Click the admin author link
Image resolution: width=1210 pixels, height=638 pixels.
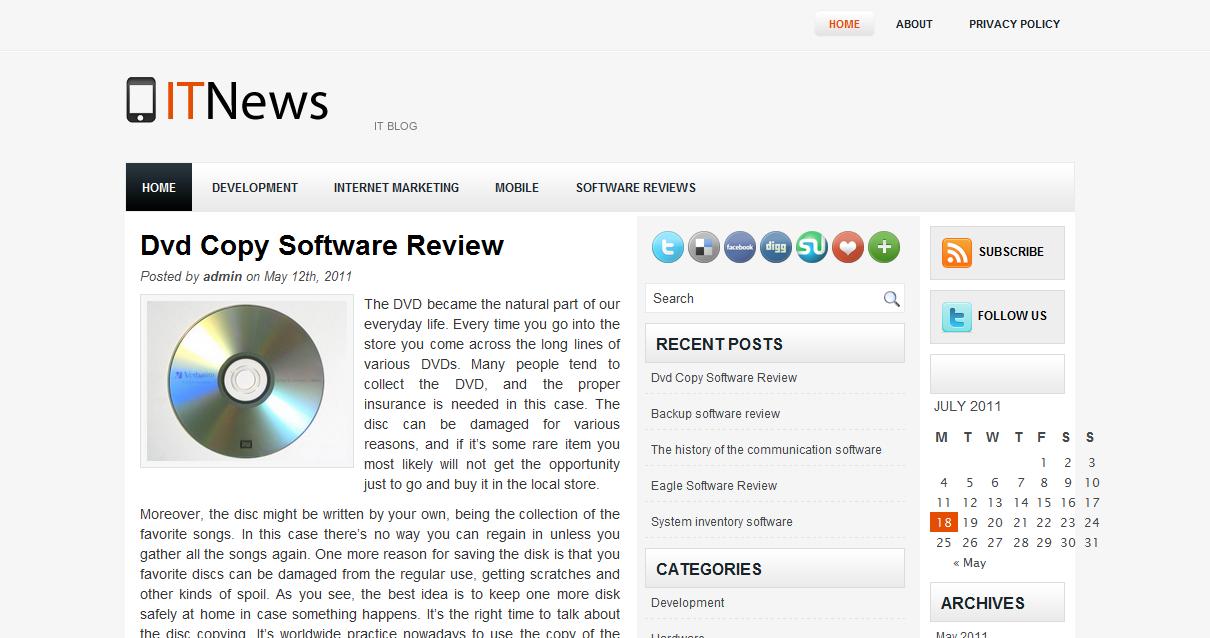click(x=222, y=277)
